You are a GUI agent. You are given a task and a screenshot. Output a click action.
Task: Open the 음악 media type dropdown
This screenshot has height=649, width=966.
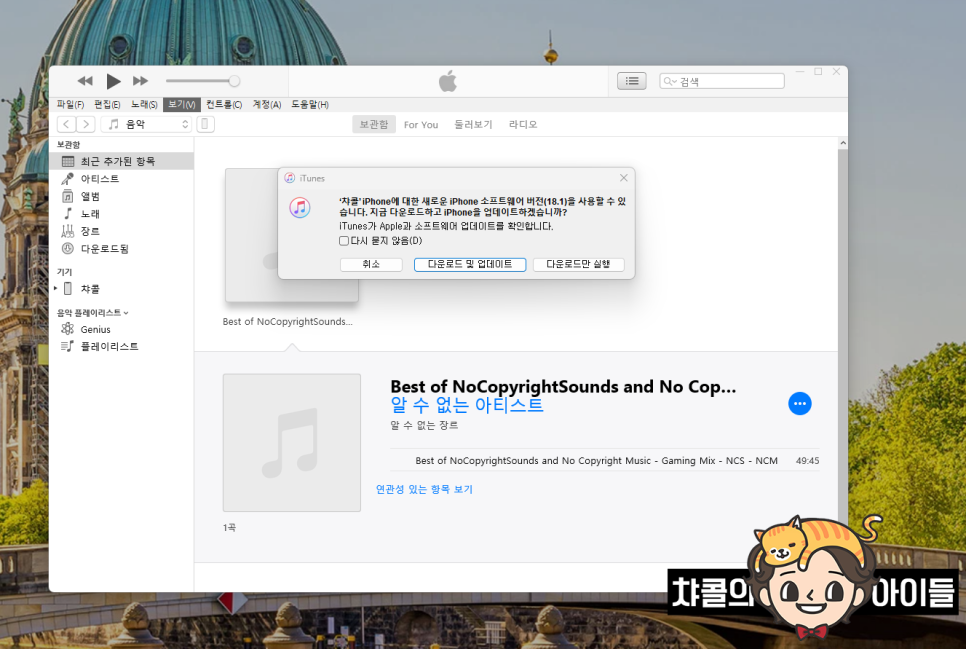click(147, 124)
